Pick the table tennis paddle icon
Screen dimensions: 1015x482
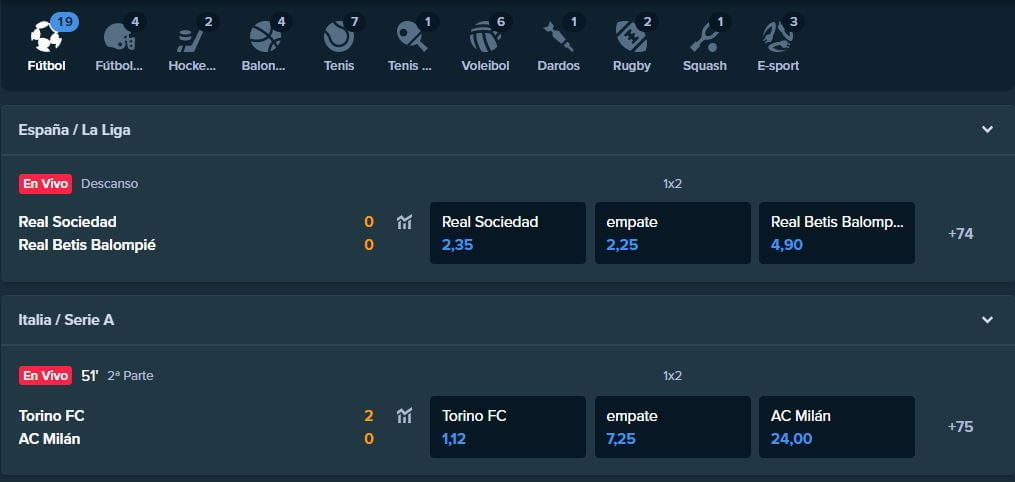[411, 38]
